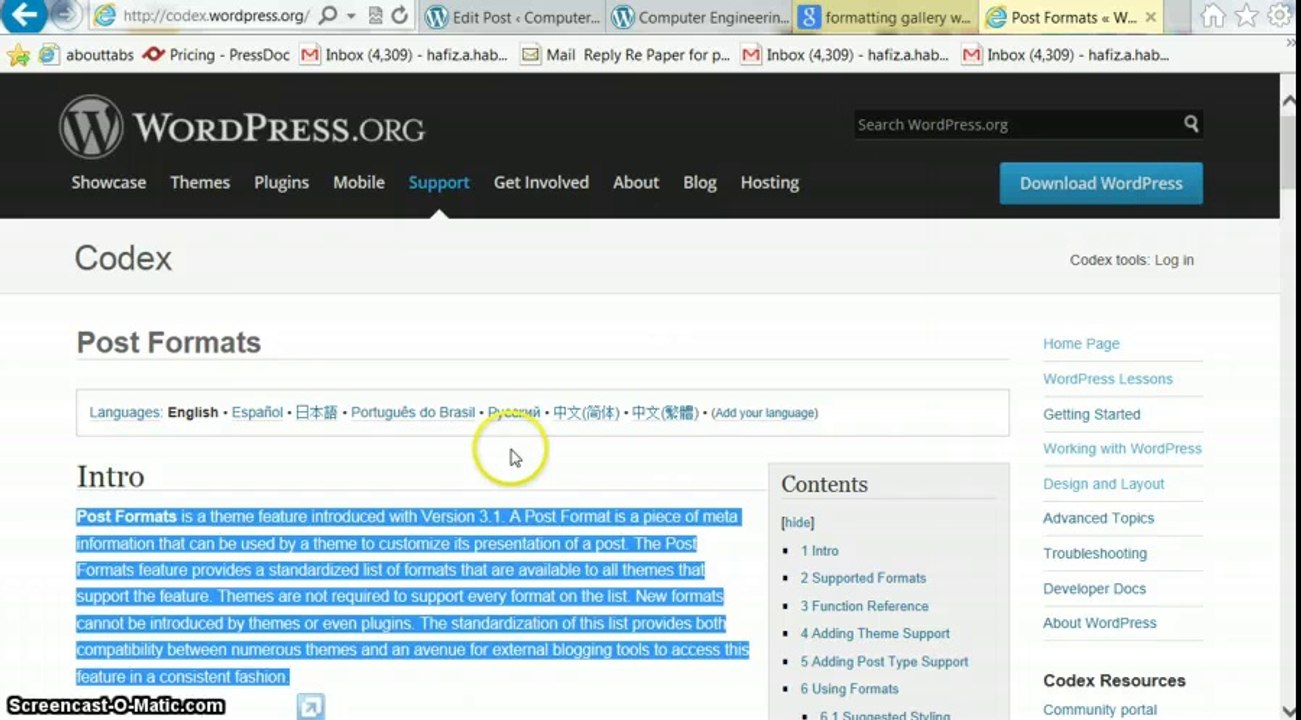
Task: Open the Working with WordPress sidebar link
Action: (1122, 448)
